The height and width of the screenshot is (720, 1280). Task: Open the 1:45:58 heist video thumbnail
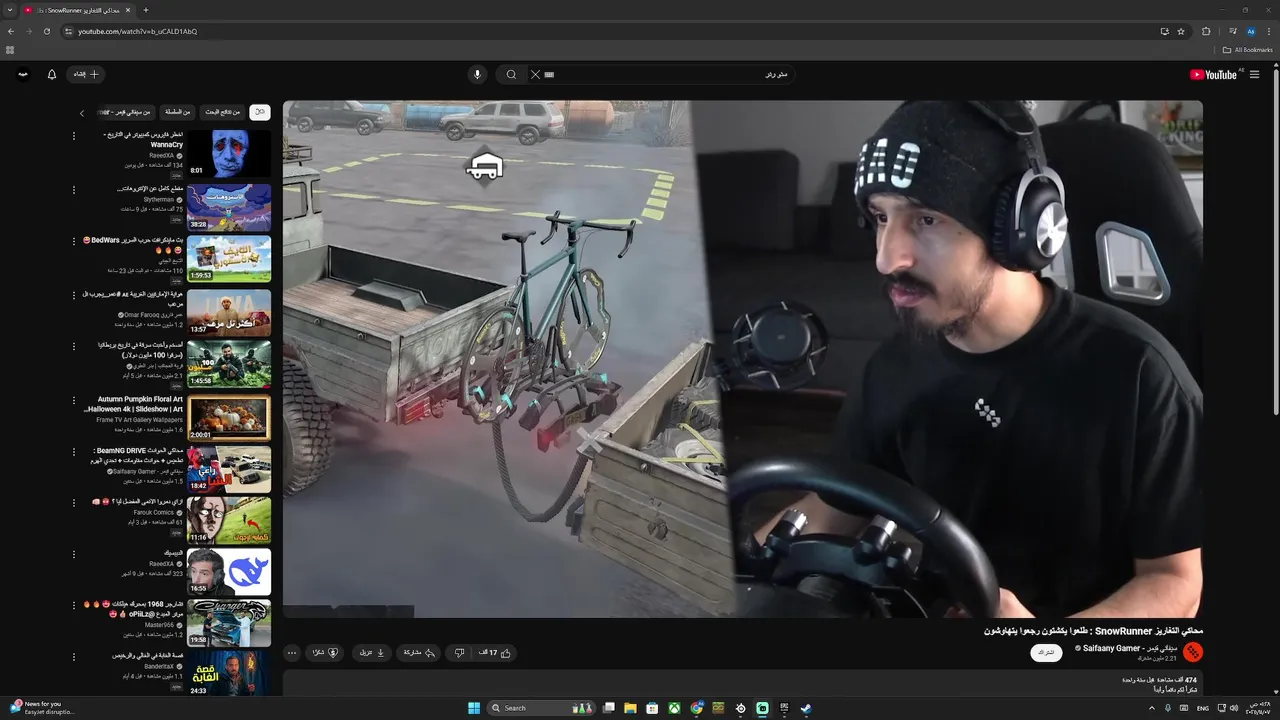coord(229,364)
